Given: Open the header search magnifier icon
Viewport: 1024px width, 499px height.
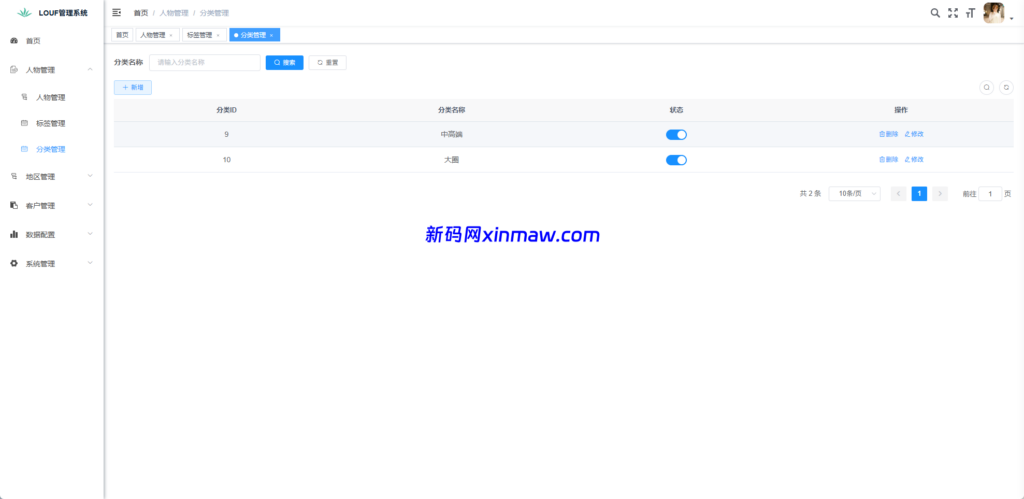Looking at the screenshot, I should (x=935, y=12).
